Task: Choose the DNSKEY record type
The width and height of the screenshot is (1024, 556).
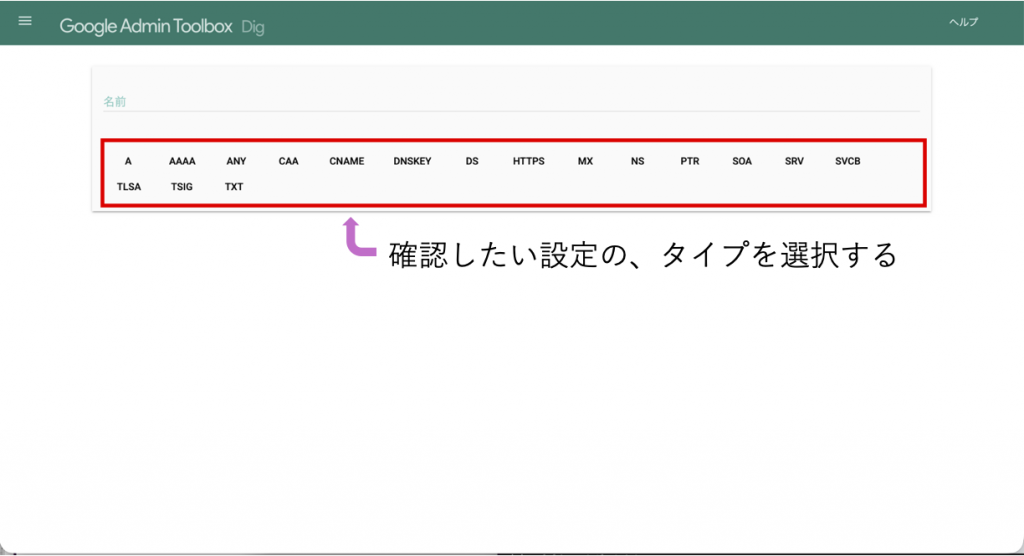Action: pyautogui.click(x=412, y=161)
